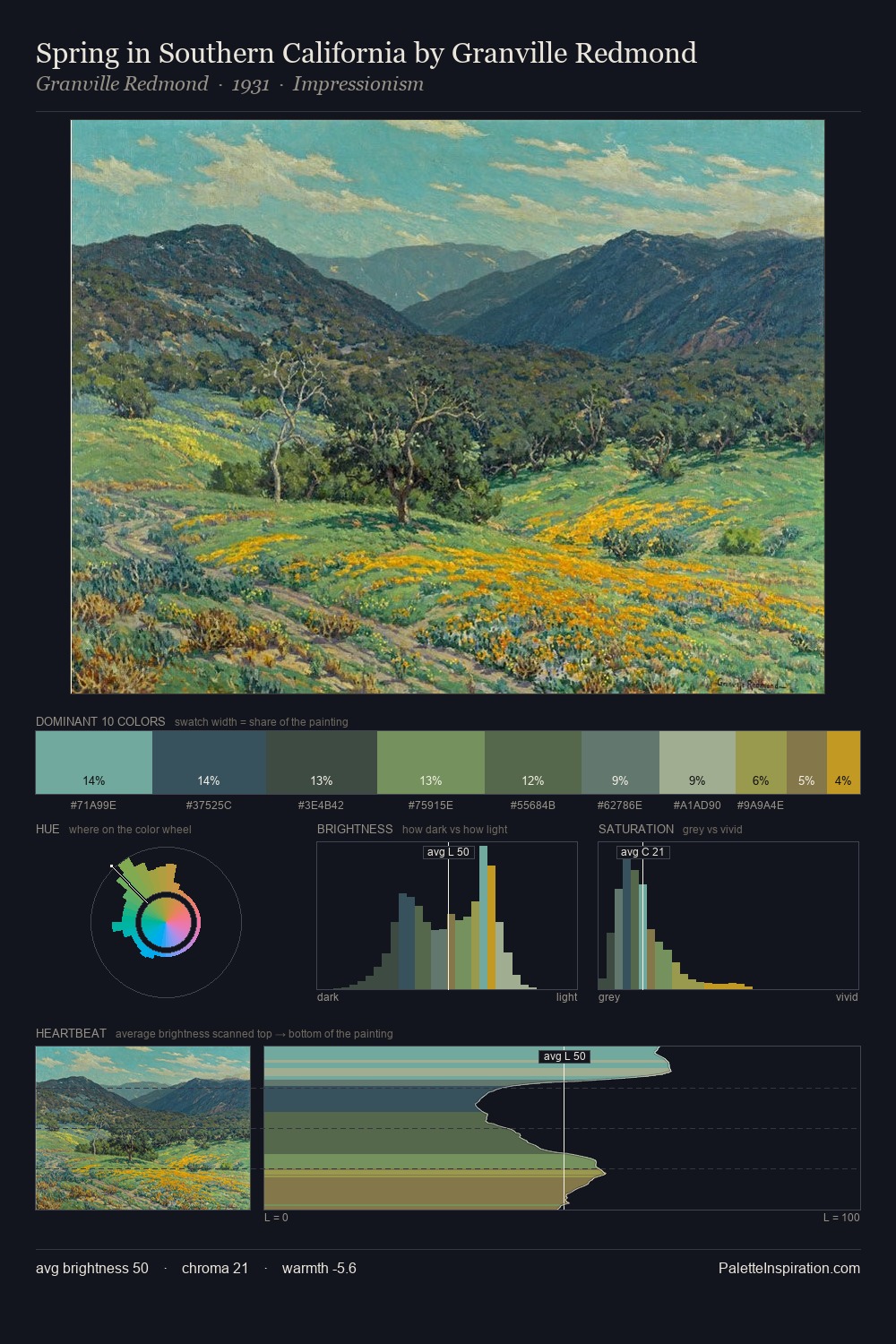Click the hex code #71A99E

point(93,806)
